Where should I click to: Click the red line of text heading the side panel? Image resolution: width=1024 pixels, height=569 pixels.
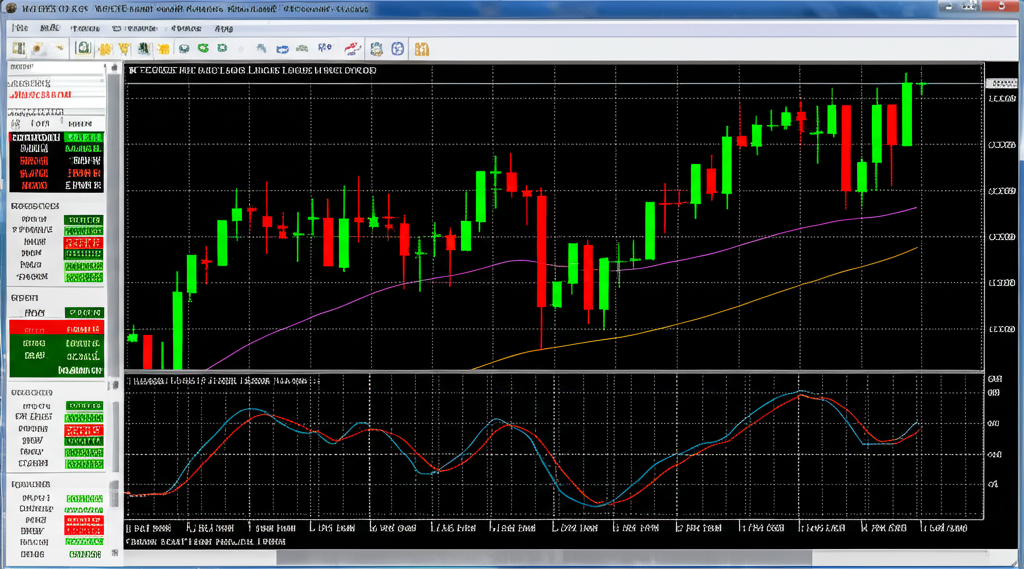click(40, 95)
